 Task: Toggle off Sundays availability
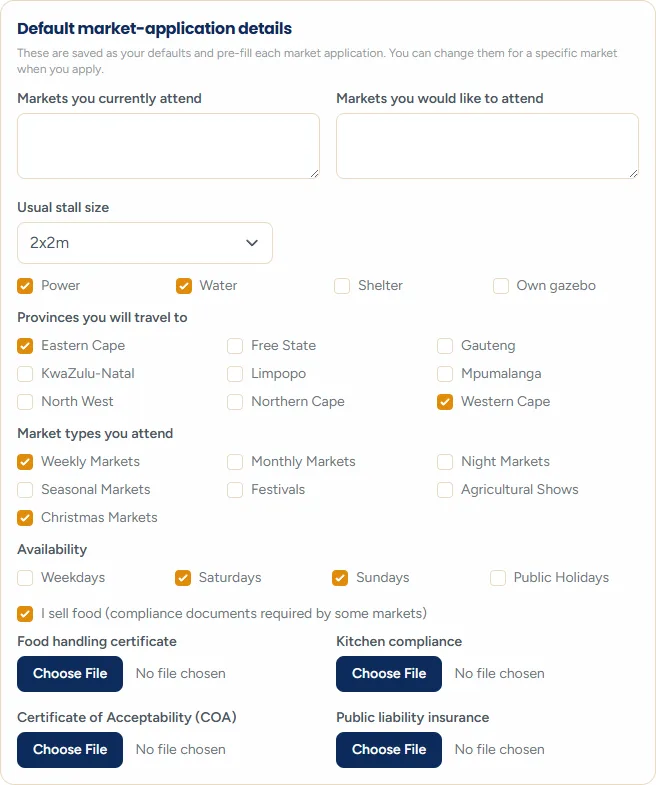(x=340, y=578)
